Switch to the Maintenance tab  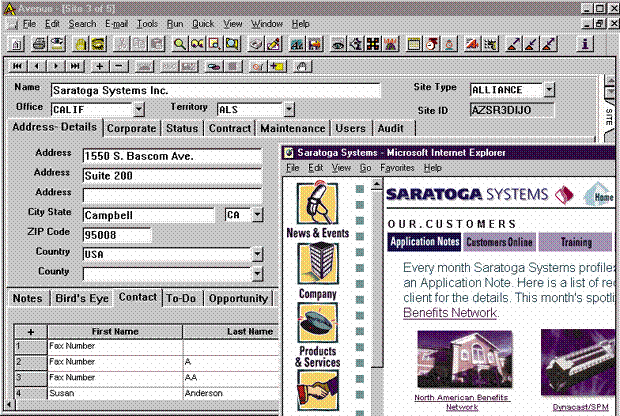(293, 129)
